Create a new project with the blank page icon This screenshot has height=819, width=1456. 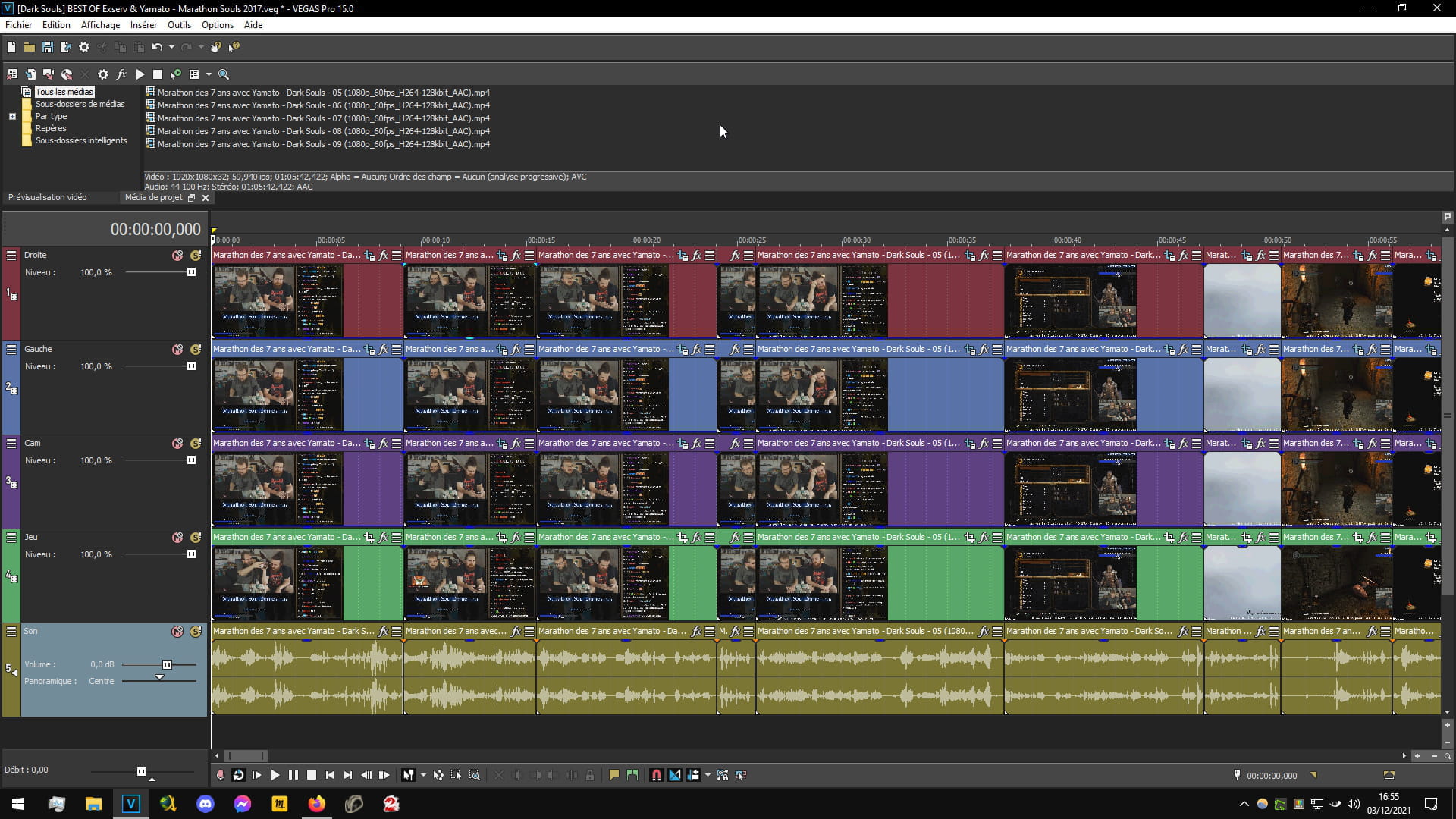11,47
